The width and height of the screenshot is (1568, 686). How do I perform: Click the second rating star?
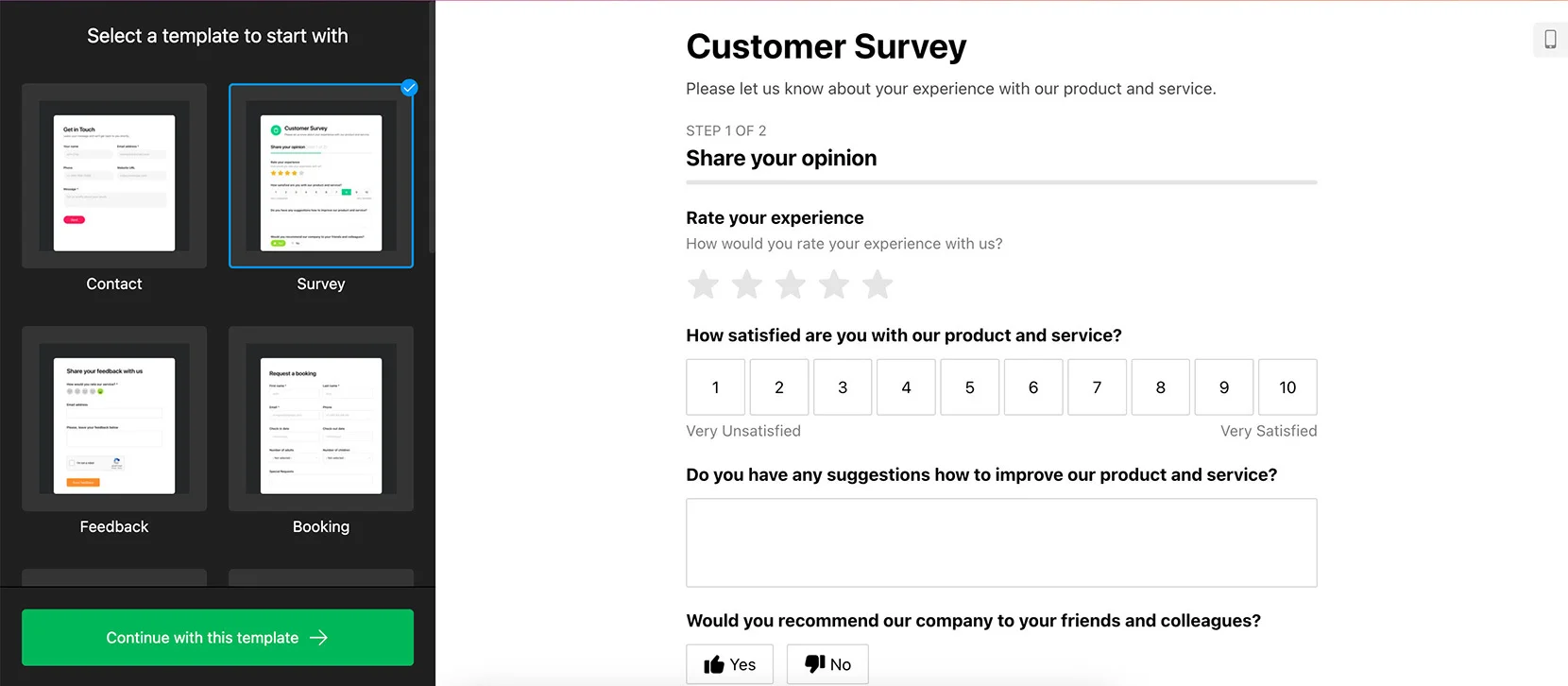click(x=747, y=284)
